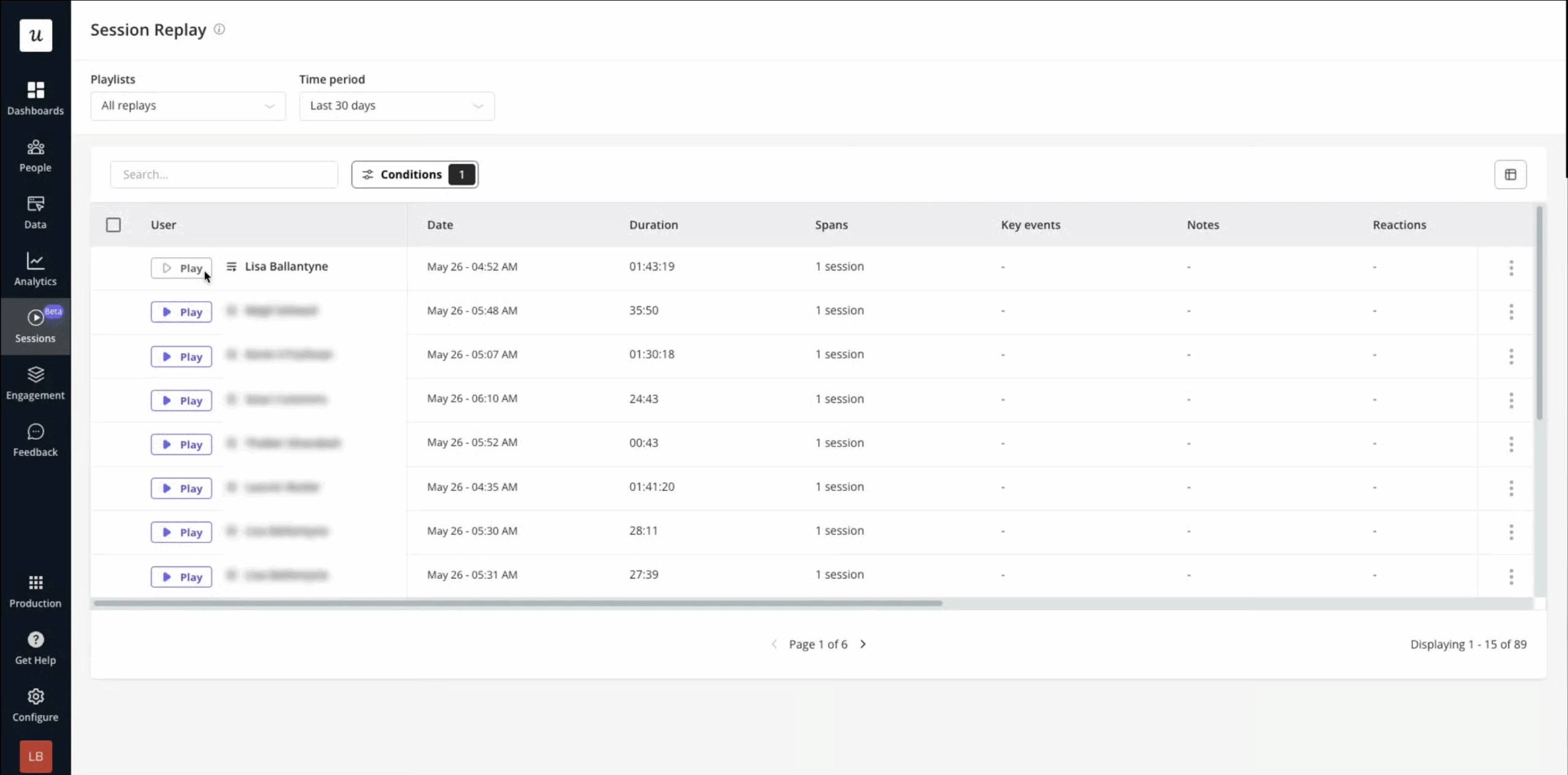Open row menu for 27:39 session
This screenshot has height=775, width=1568.
point(1511,576)
